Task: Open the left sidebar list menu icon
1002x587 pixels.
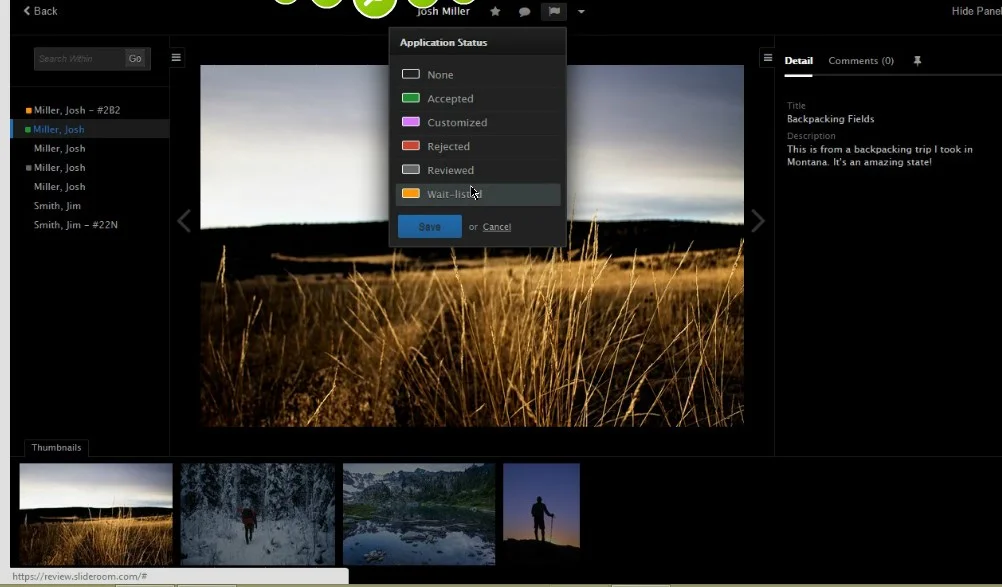Action: pyautogui.click(x=176, y=57)
